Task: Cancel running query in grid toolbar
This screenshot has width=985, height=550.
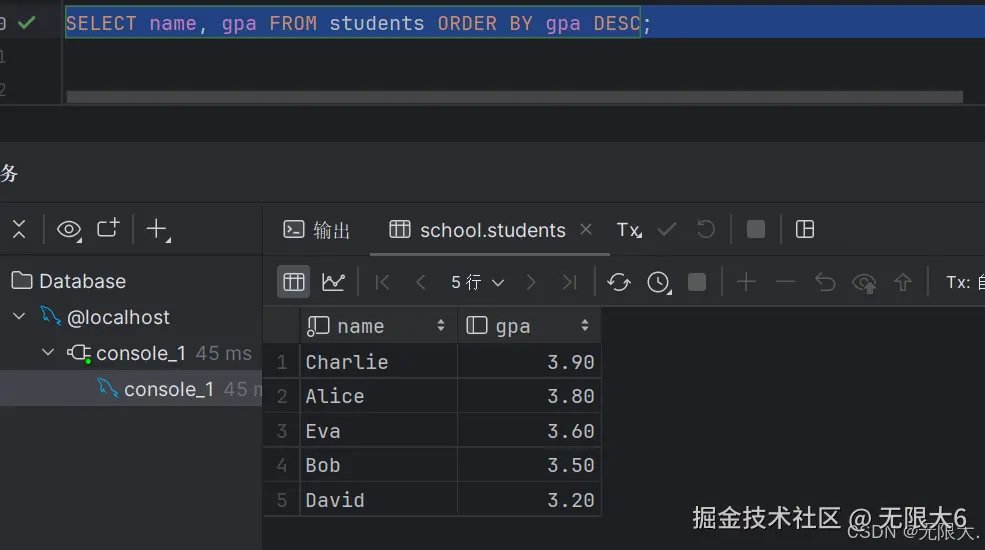Action: [x=697, y=282]
